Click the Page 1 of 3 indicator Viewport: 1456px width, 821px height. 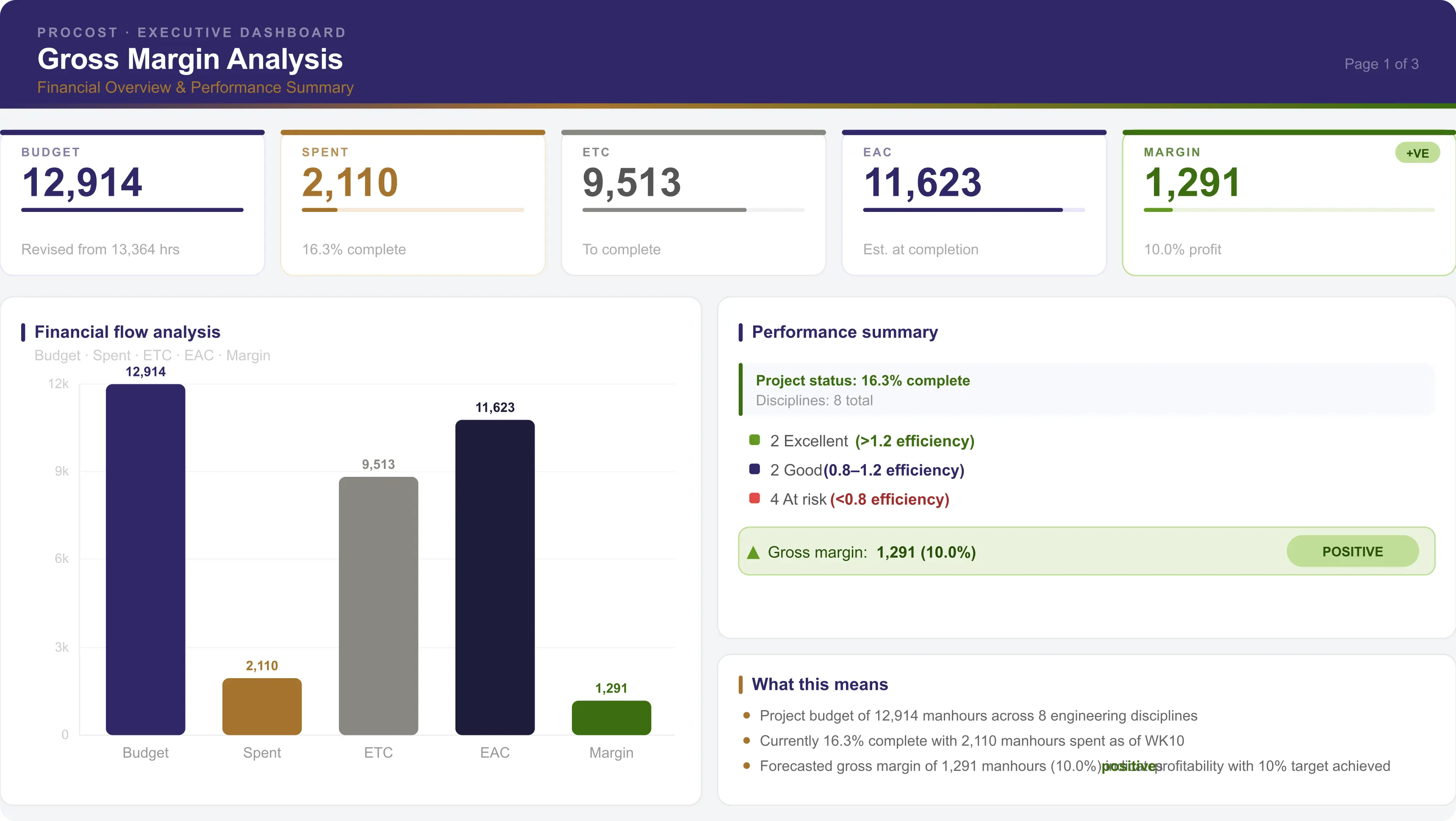click(x=1381, y=64)
